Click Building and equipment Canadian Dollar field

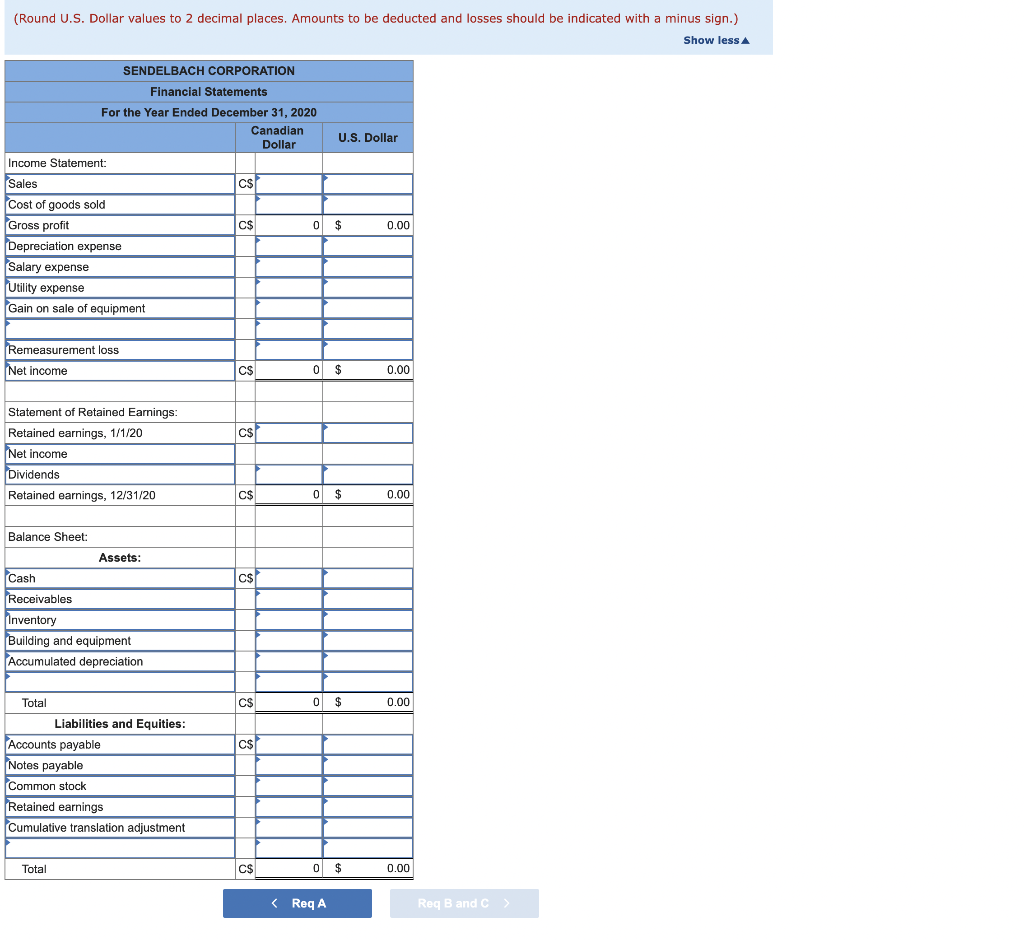pyautogui.click(x=289, y=641)
